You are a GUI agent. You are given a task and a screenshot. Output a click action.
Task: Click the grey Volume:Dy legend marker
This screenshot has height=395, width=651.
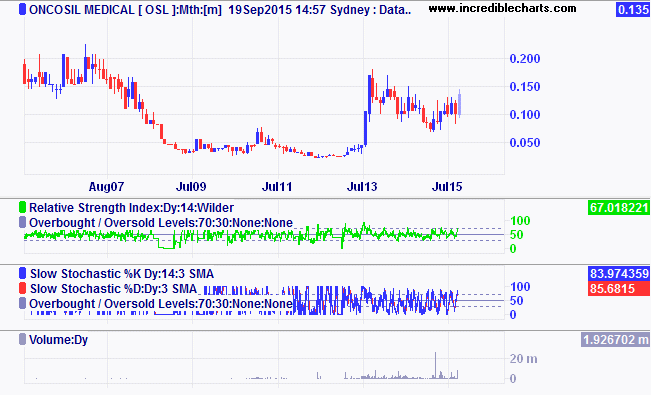[x=22, y=339]
